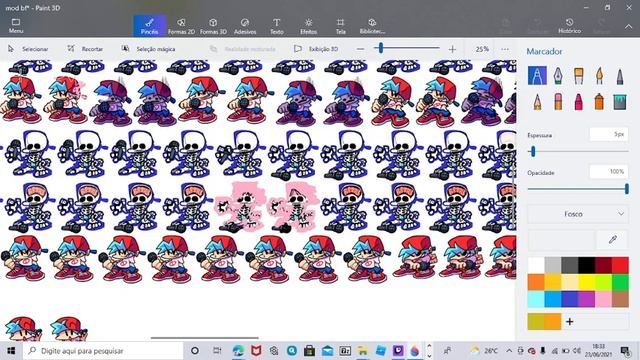This screenshot has width=640, height=360.
Task: Zoom in with the plus icon
Action: click(452, 49)
